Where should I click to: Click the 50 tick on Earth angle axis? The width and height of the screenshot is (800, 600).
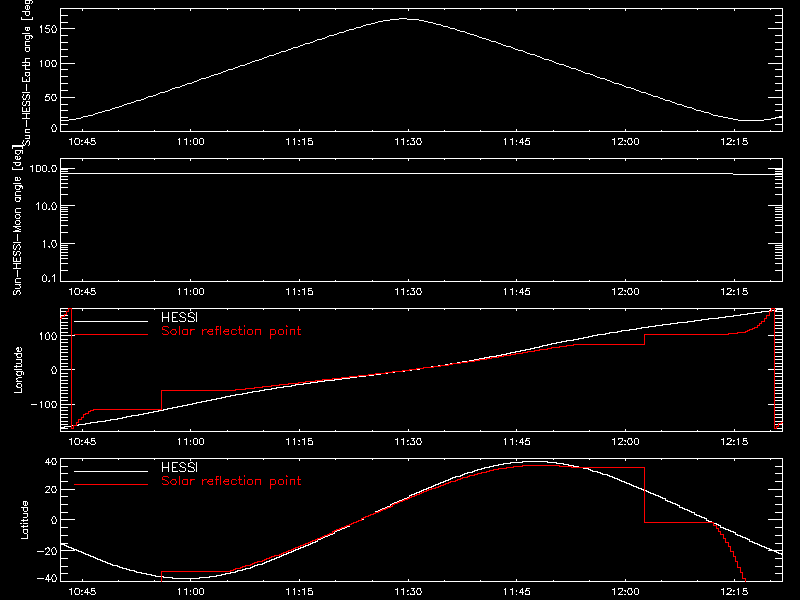52,97
